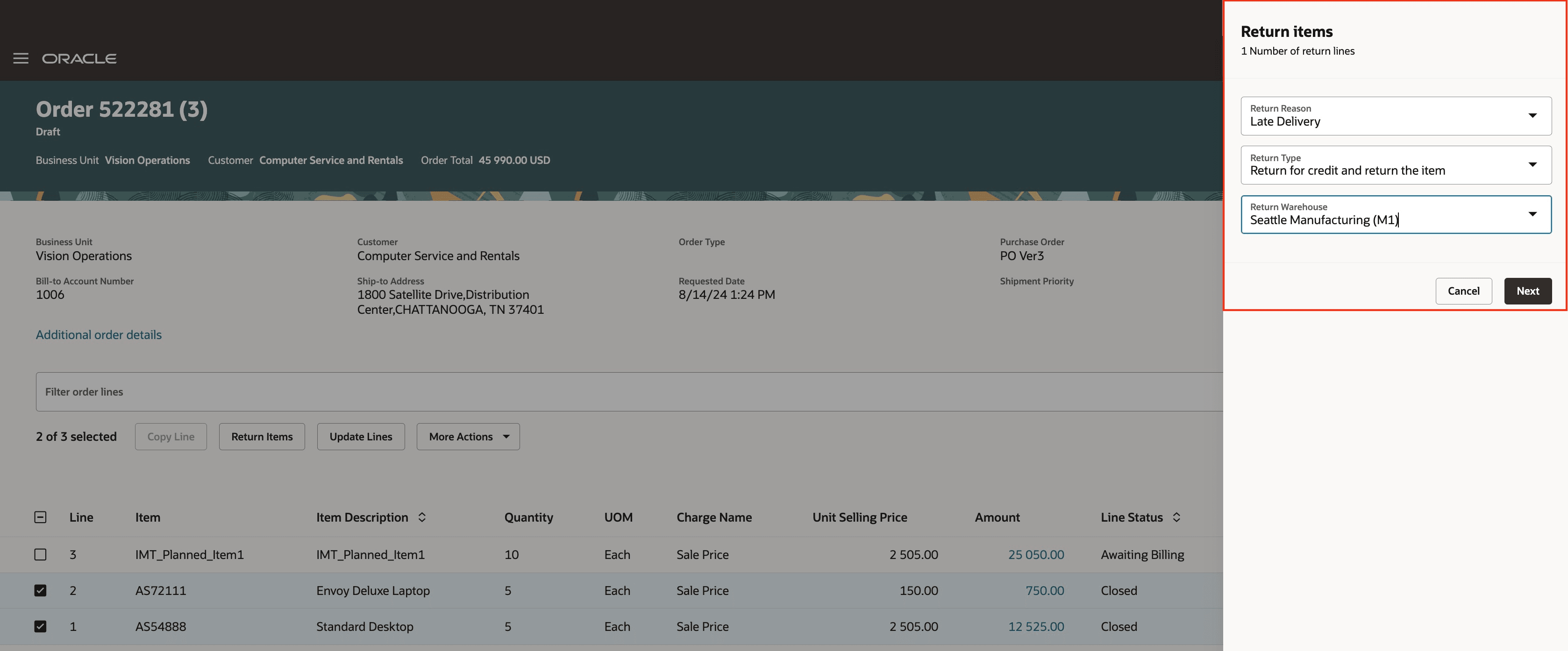Click the IMT_Planned_Item1 item cell

pyautogui.click(x=189, y=554)
